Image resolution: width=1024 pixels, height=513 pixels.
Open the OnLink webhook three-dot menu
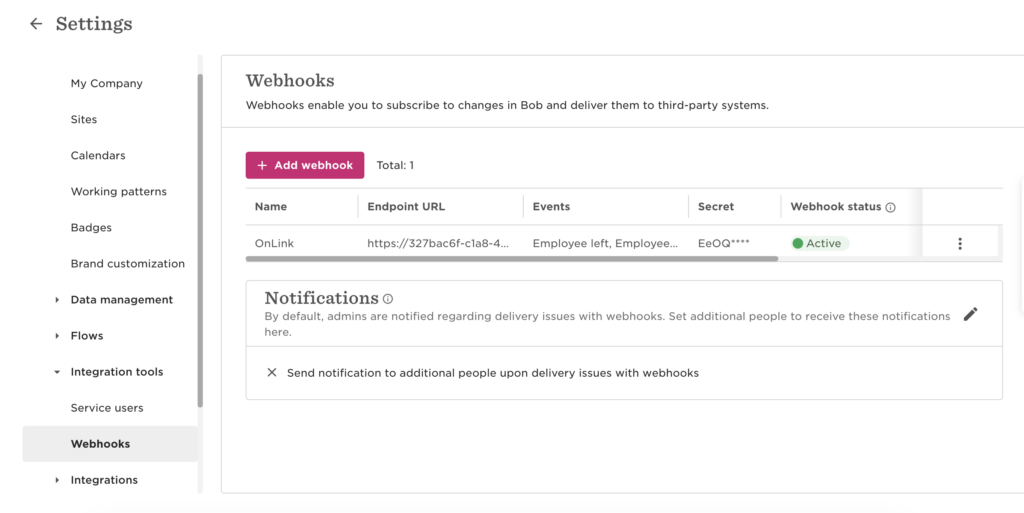960,243
